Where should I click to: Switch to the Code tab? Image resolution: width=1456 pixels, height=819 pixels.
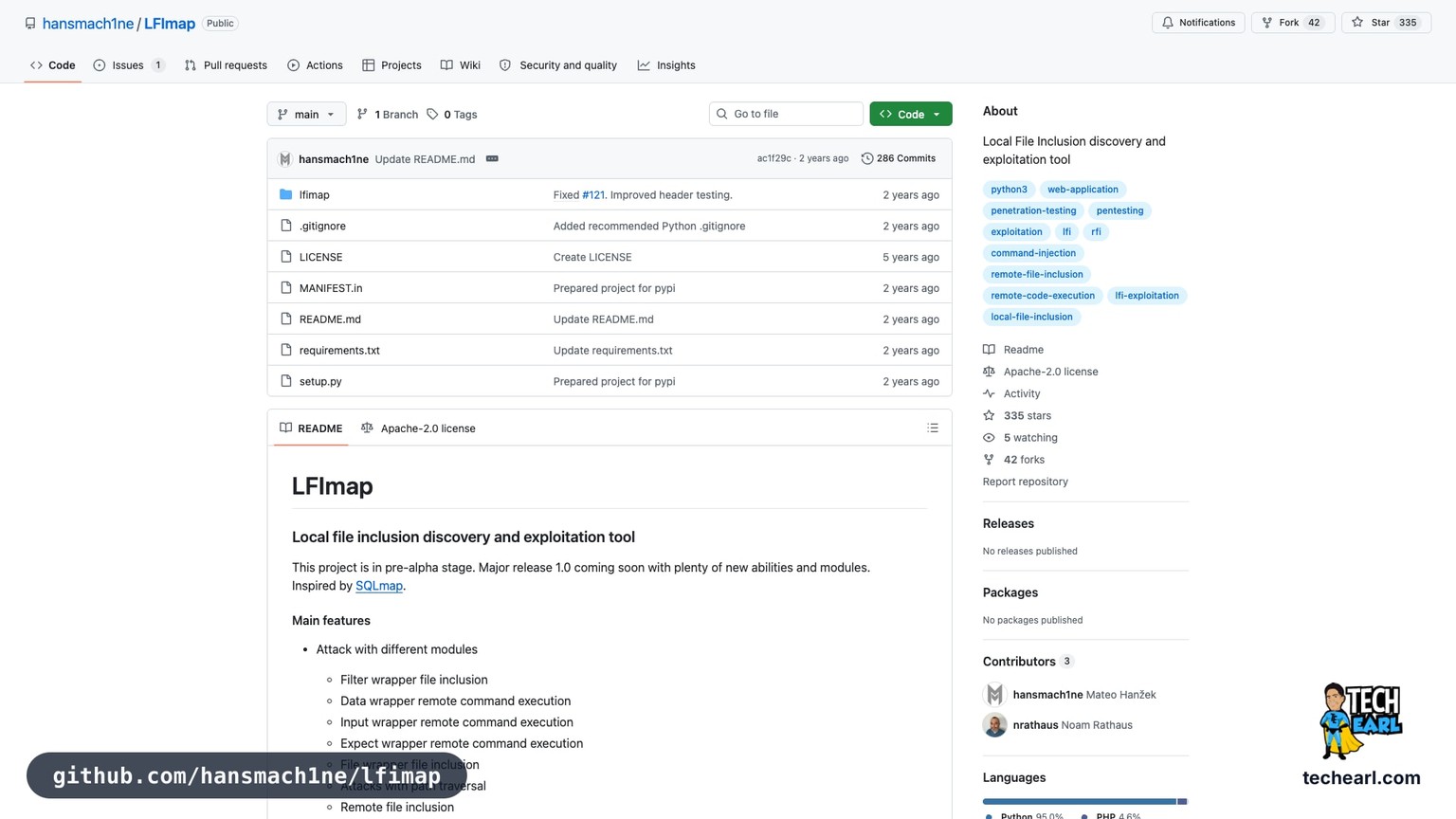[52, 65]
